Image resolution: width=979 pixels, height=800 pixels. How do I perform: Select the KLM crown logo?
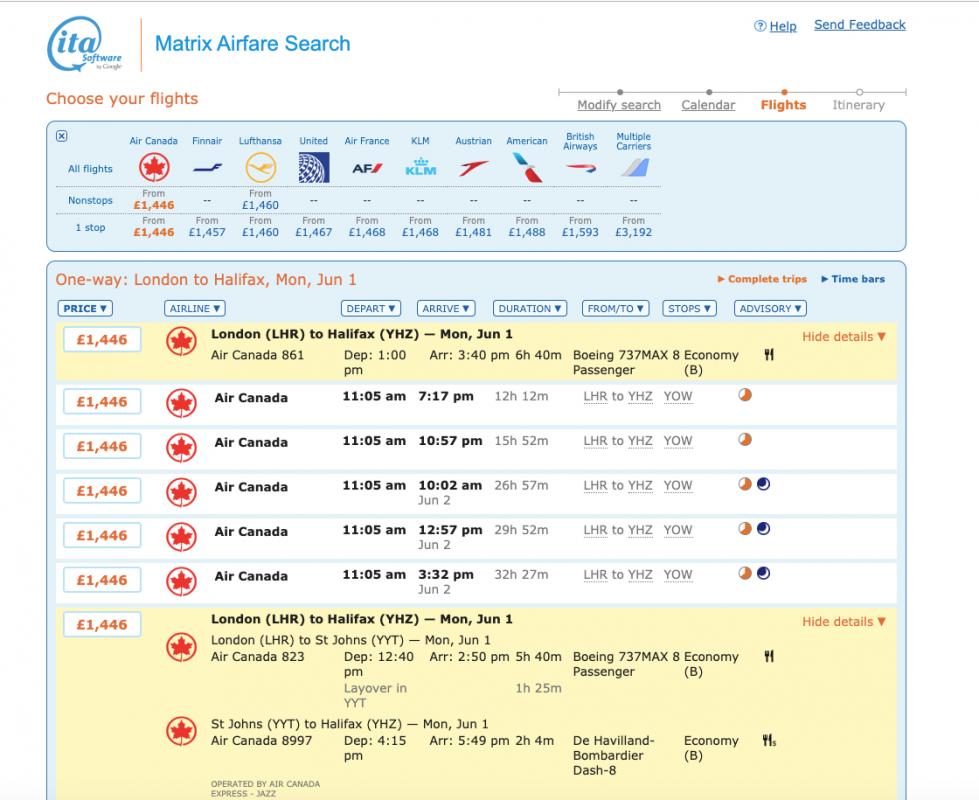click(x=420, y=166)
